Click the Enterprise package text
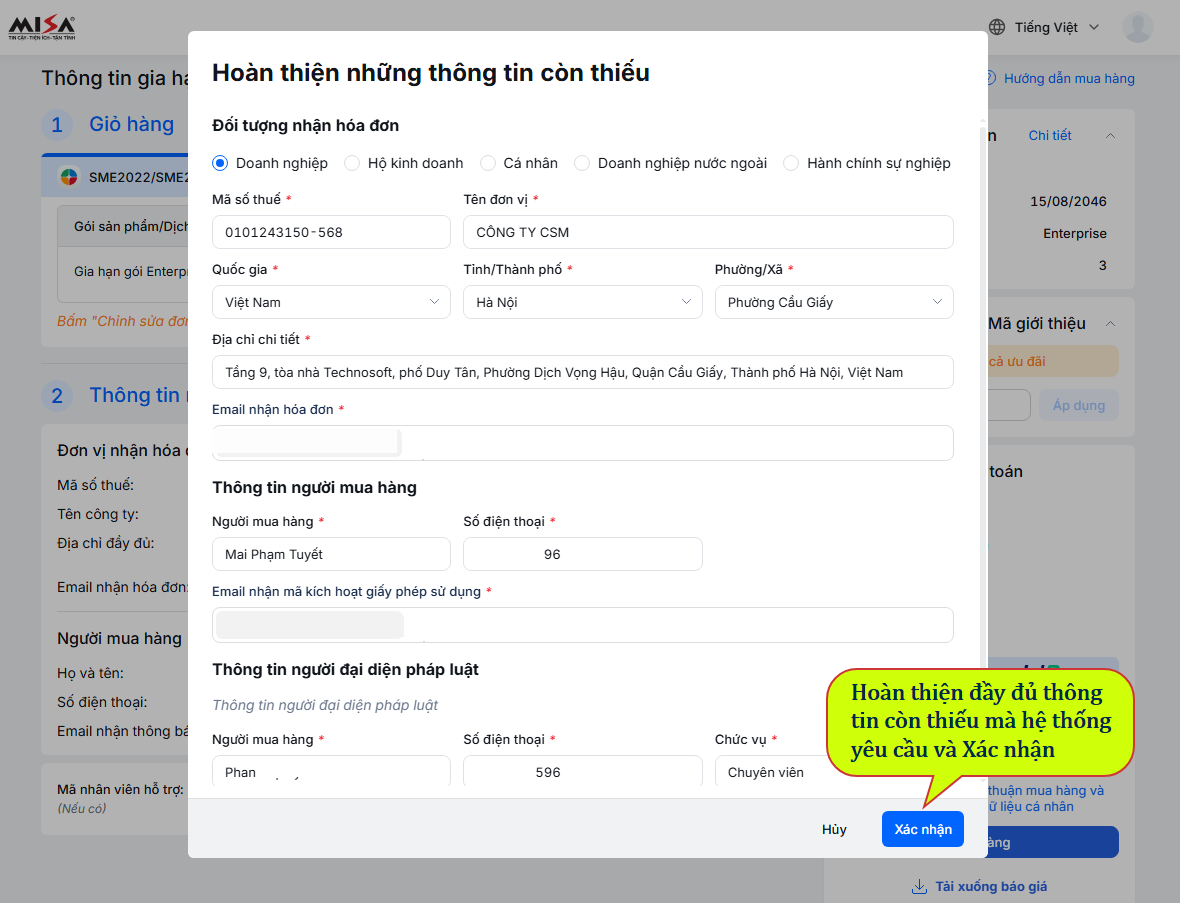The image size is (1180, 903). [1075, 233]
